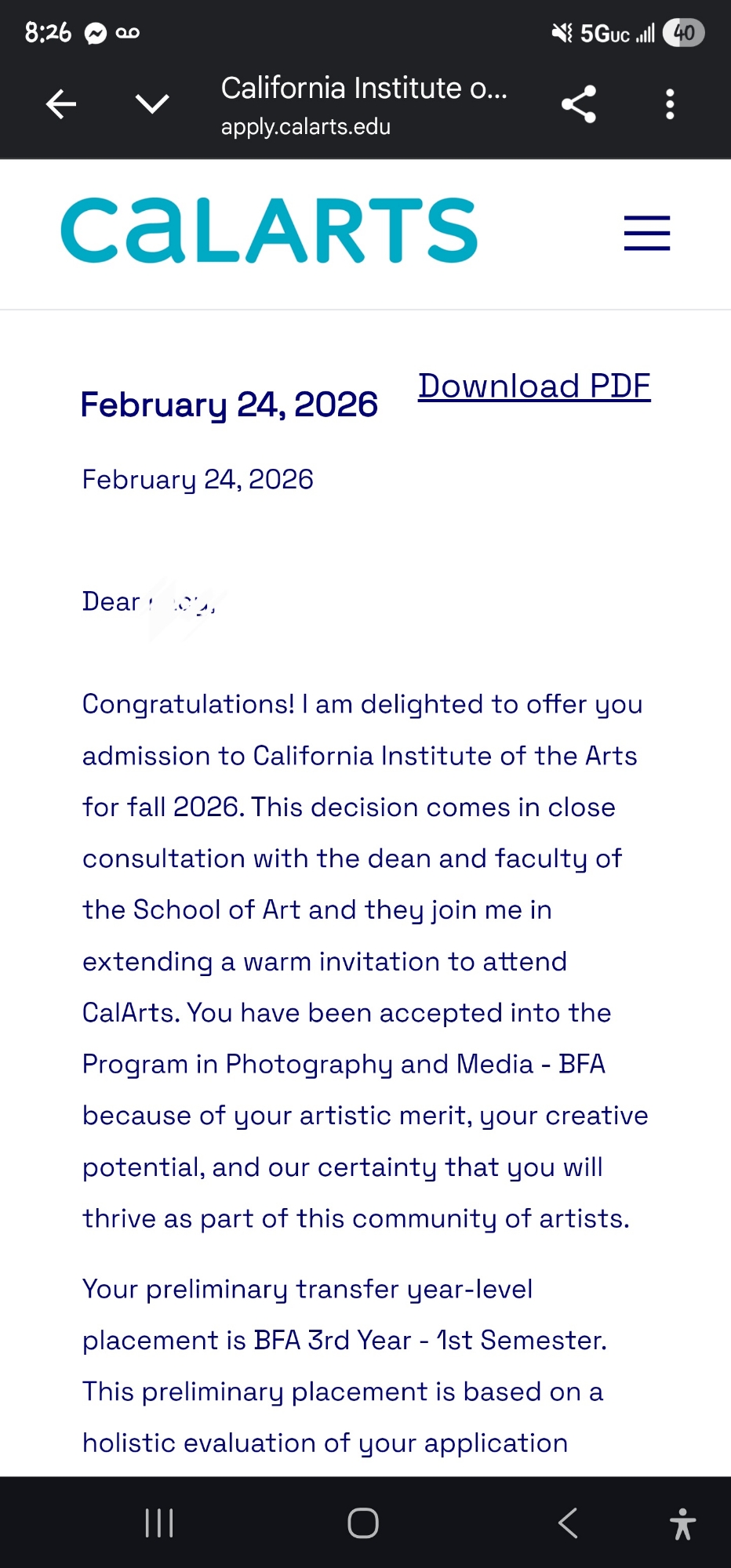Tap the browser back arrow icon
The image size is (731, 1568).
[61, 103]
